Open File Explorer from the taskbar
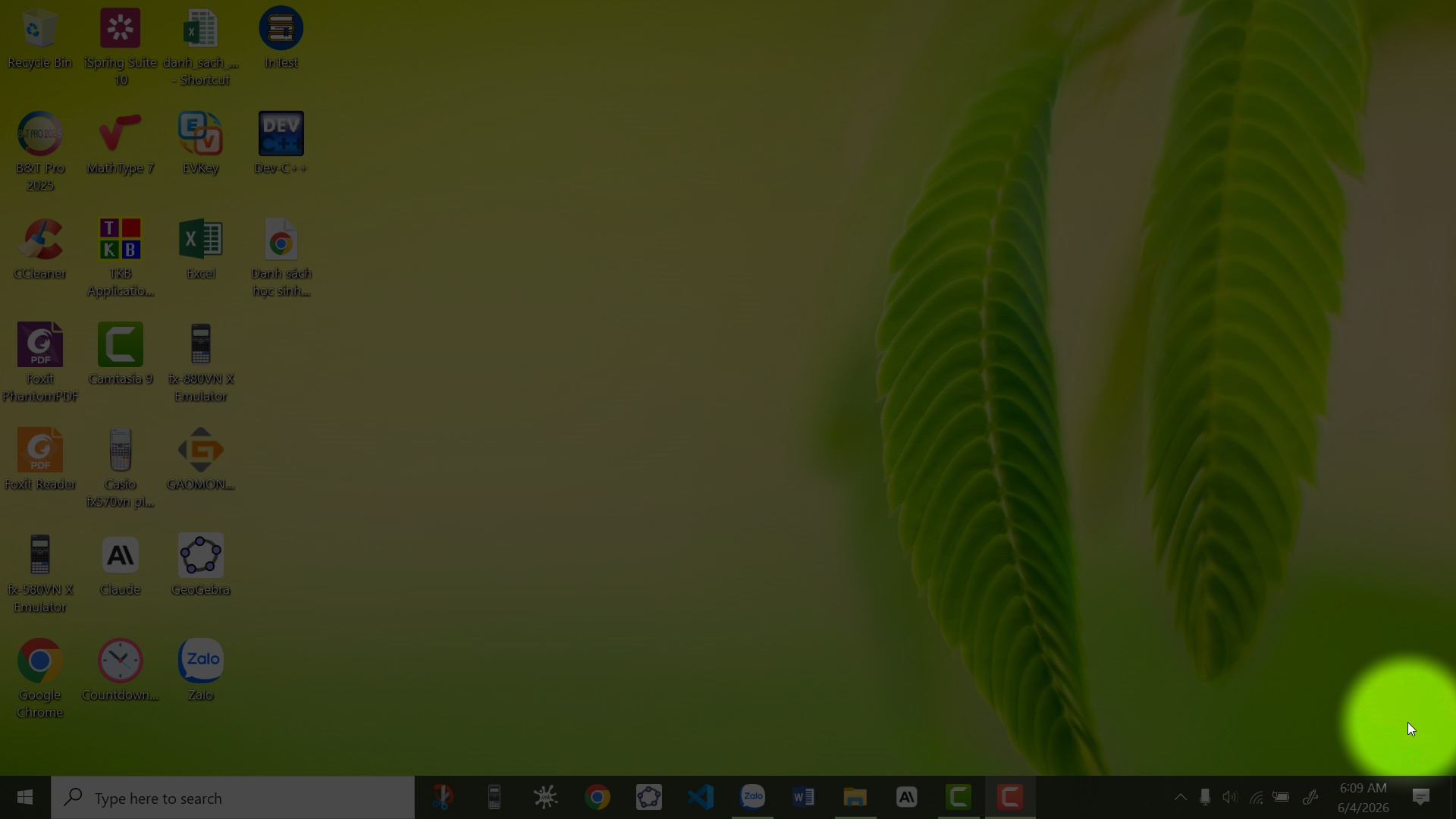This screenshot has width=1456, height=819. (x=855, y=797)
